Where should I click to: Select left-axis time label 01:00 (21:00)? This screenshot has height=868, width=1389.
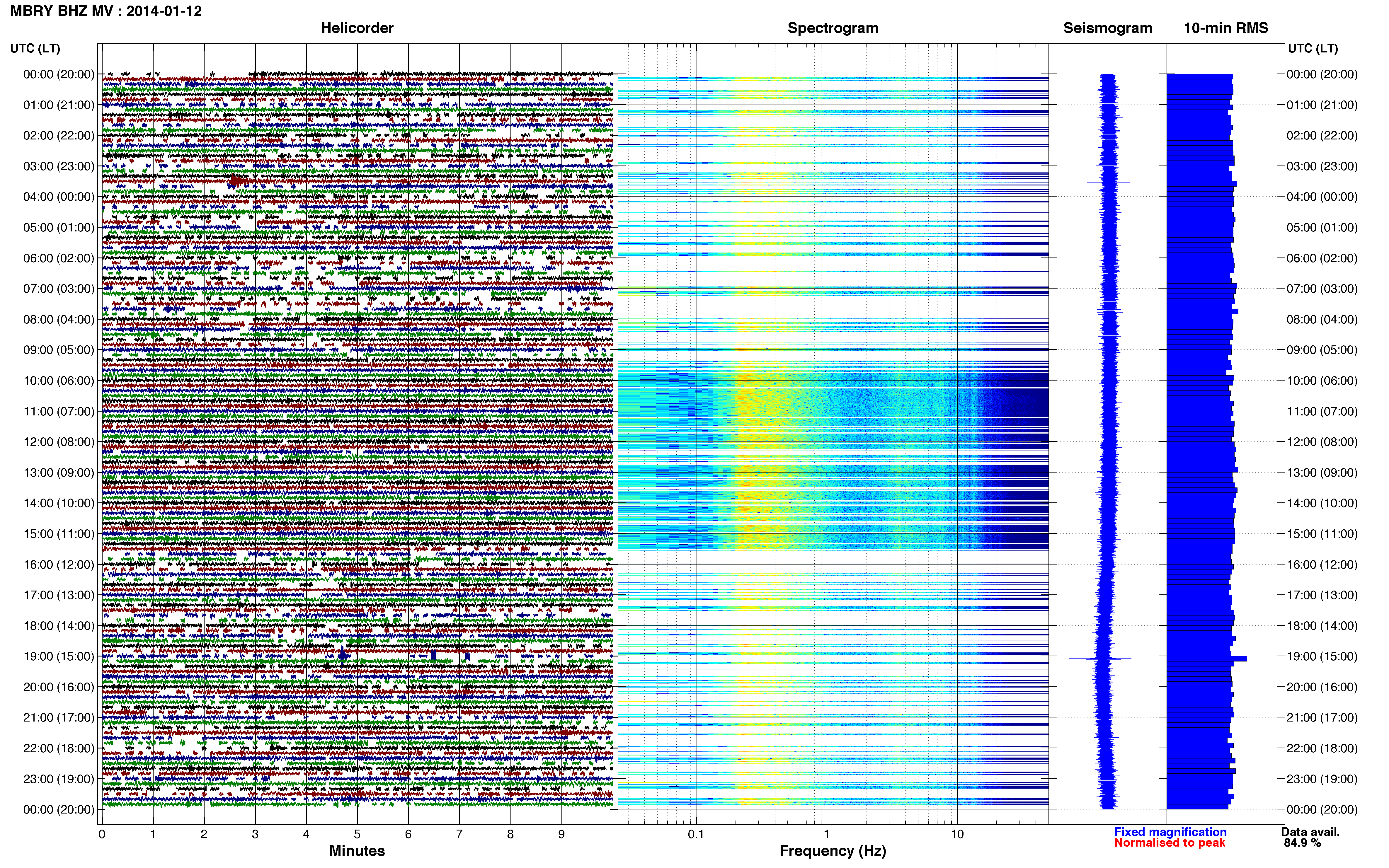(59, 105)
